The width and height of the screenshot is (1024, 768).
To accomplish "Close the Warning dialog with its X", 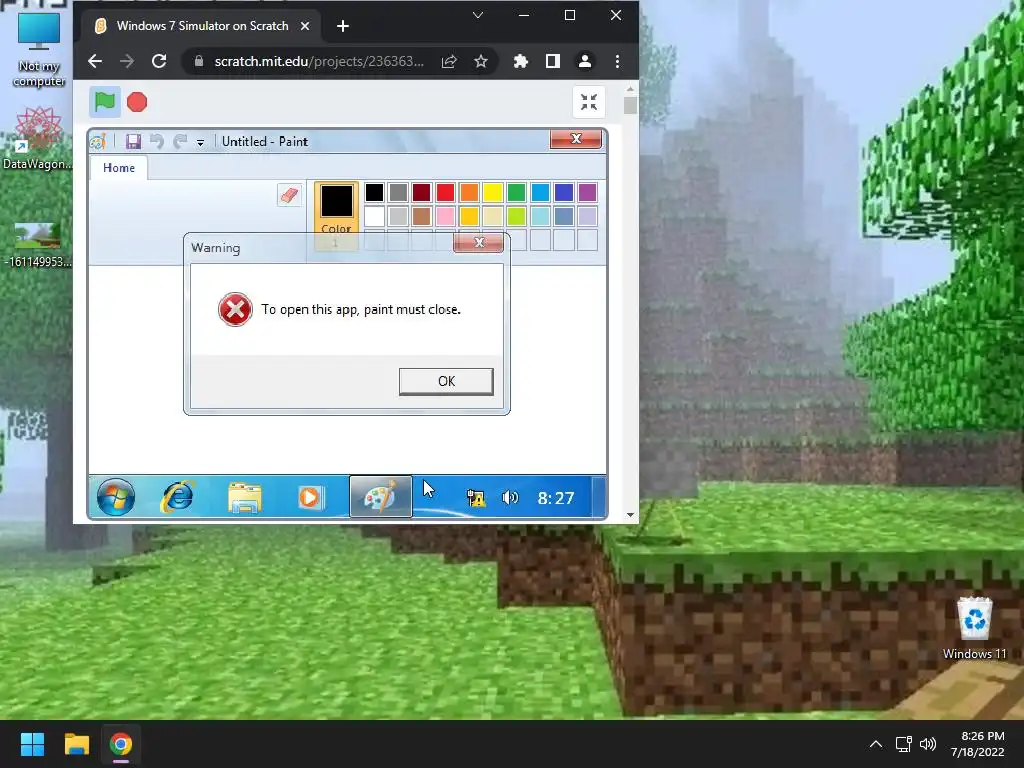I will tap(479, 242).
